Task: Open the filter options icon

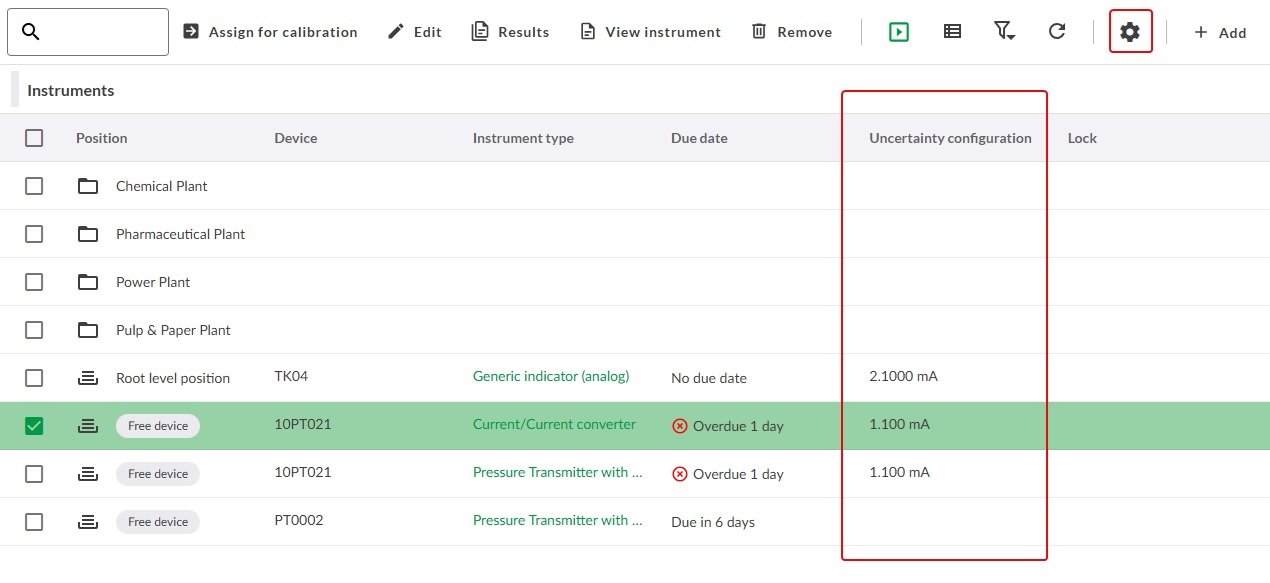Action: pyautogui.click(x=1002, y=31)
